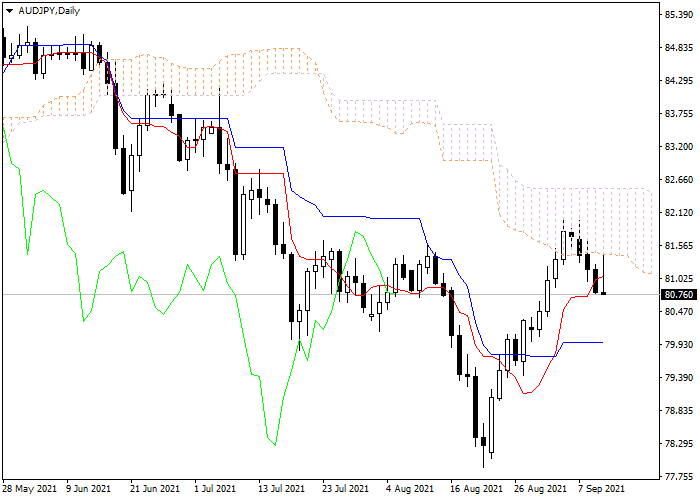This screenshot has height=500, width=700.
Task: Click the 77.755 price axis label
Action: point(679,477)
